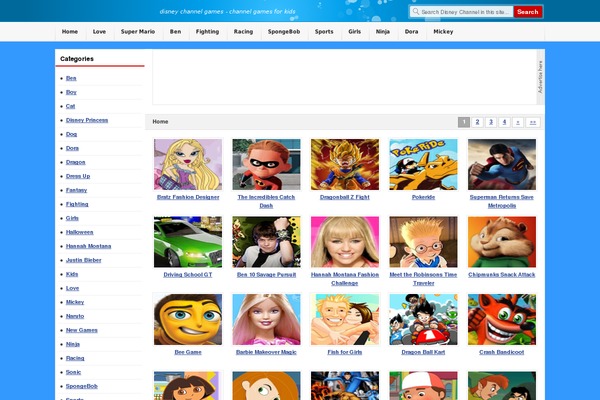Image resolution: width=600 pixels, height=400 pixels.
Task: Click the Driving School GT title link
Action: tap(188, 275)
